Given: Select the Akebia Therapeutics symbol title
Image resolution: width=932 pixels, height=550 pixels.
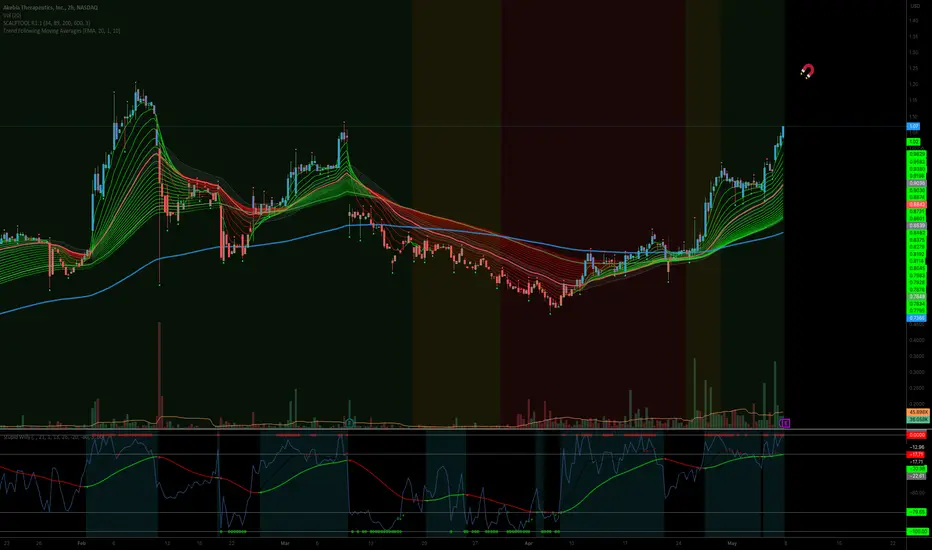Looking at the screenshot, I should point(51,7).
